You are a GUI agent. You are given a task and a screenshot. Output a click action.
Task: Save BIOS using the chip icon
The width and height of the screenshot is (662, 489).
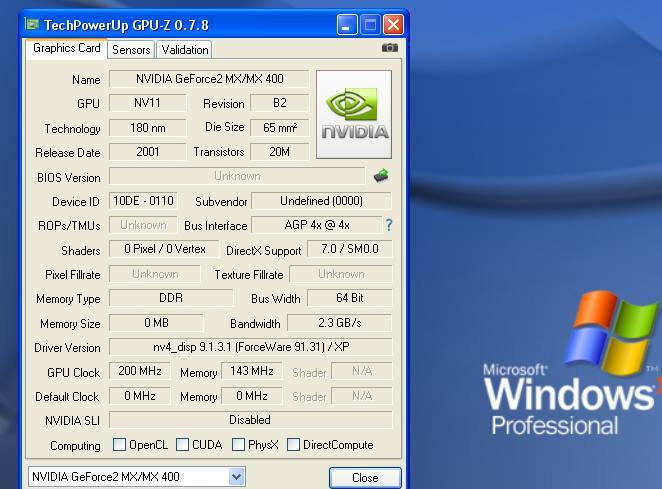coord(381,175)
